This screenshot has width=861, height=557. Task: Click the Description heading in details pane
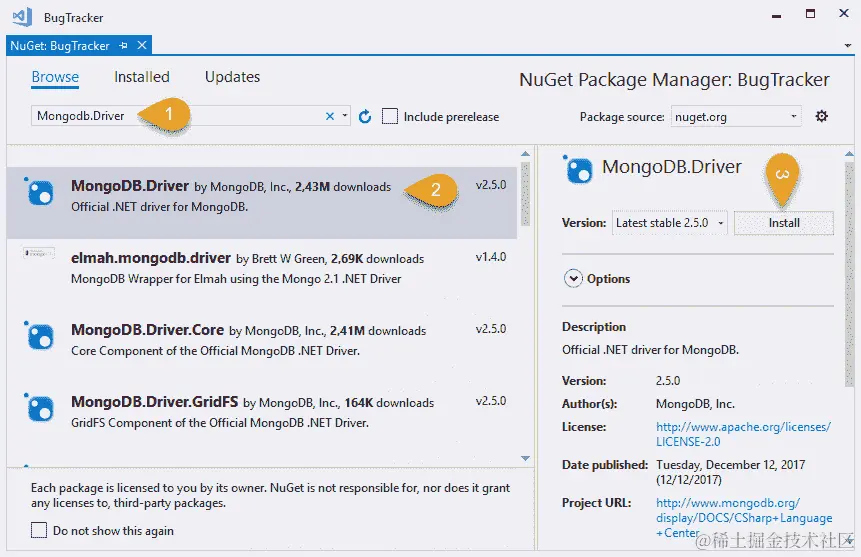(594, 327)
